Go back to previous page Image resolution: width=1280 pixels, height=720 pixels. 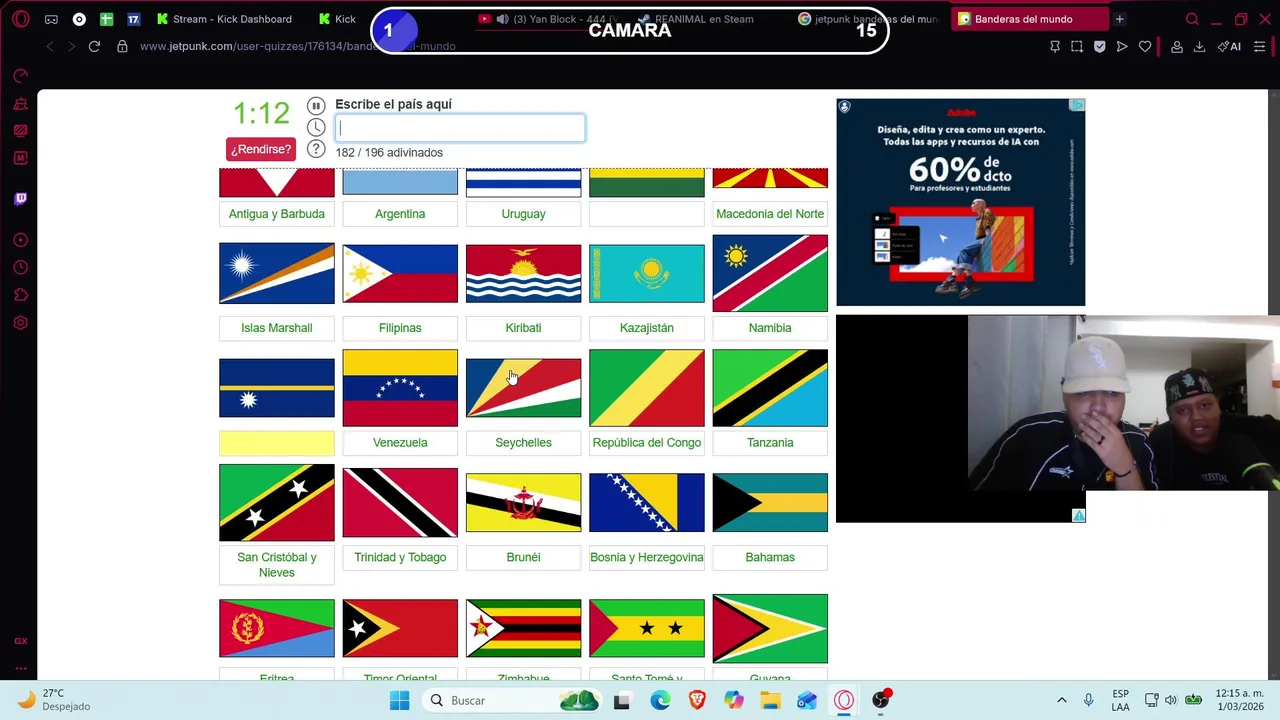coord(50,46)
